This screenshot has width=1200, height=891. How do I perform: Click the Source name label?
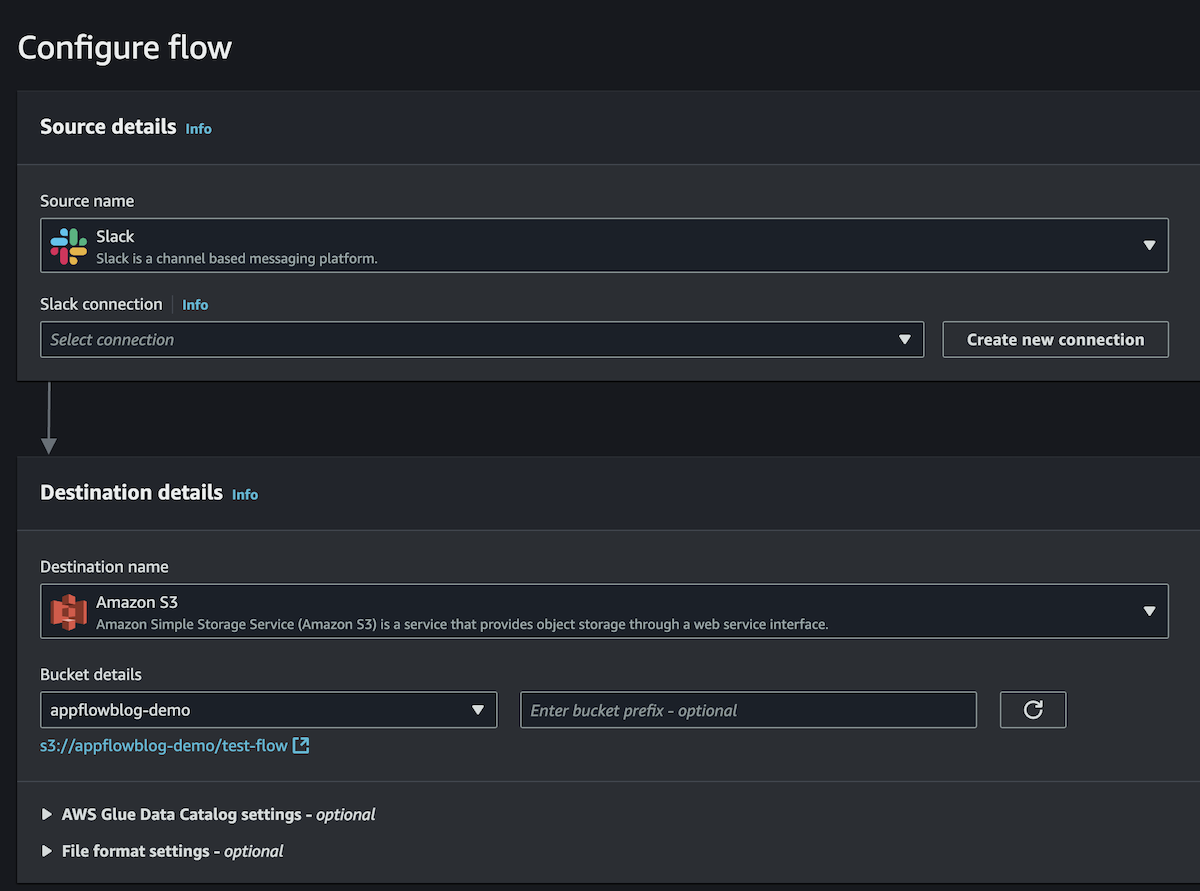tap(87, 201)
